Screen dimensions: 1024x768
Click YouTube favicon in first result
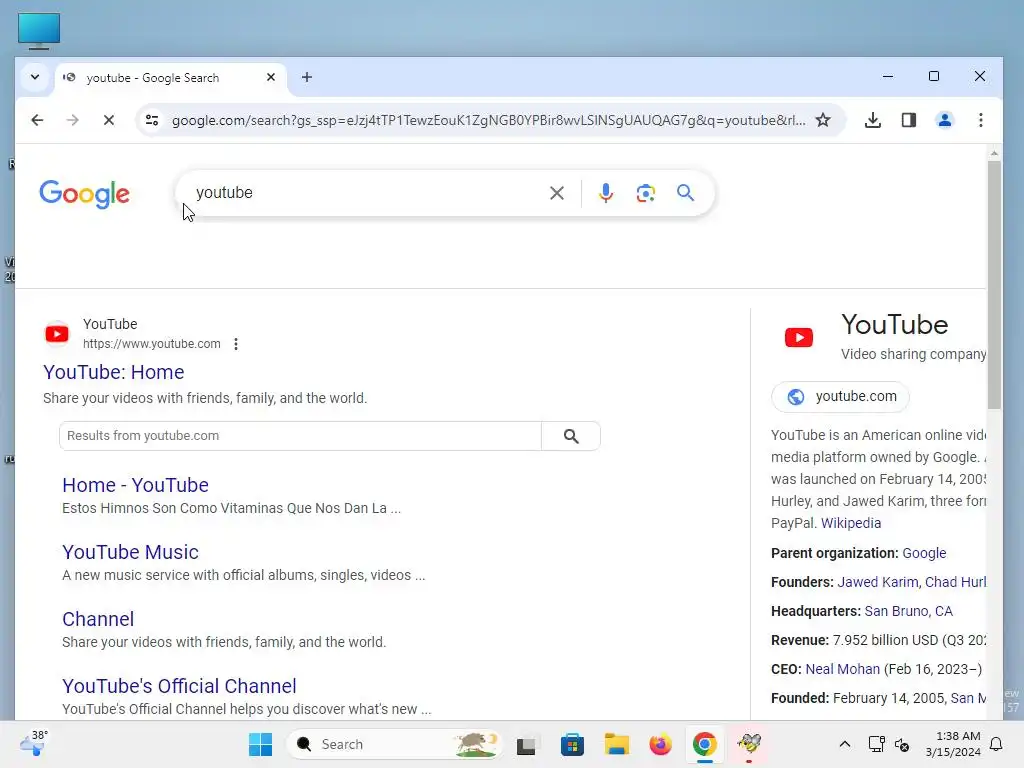57,334
